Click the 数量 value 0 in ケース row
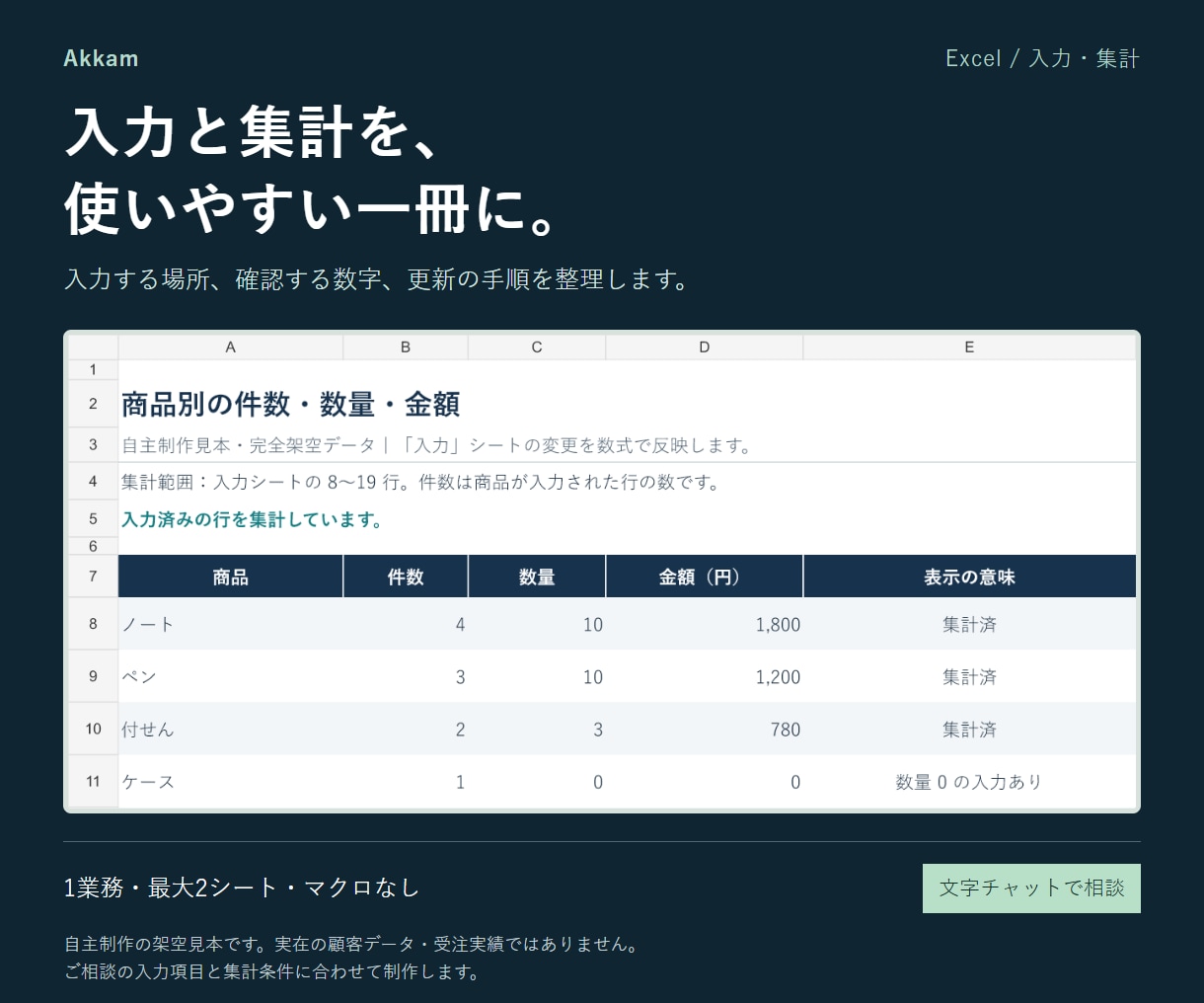Image resolution: width=1204 pixels, height=1003 pixels. click(537, 781)
